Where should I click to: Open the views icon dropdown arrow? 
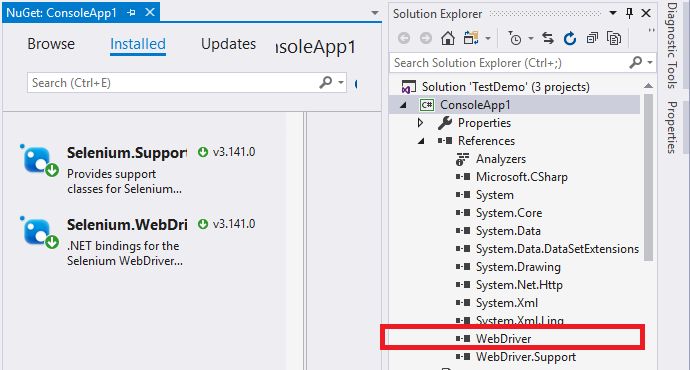pos(488,39)
